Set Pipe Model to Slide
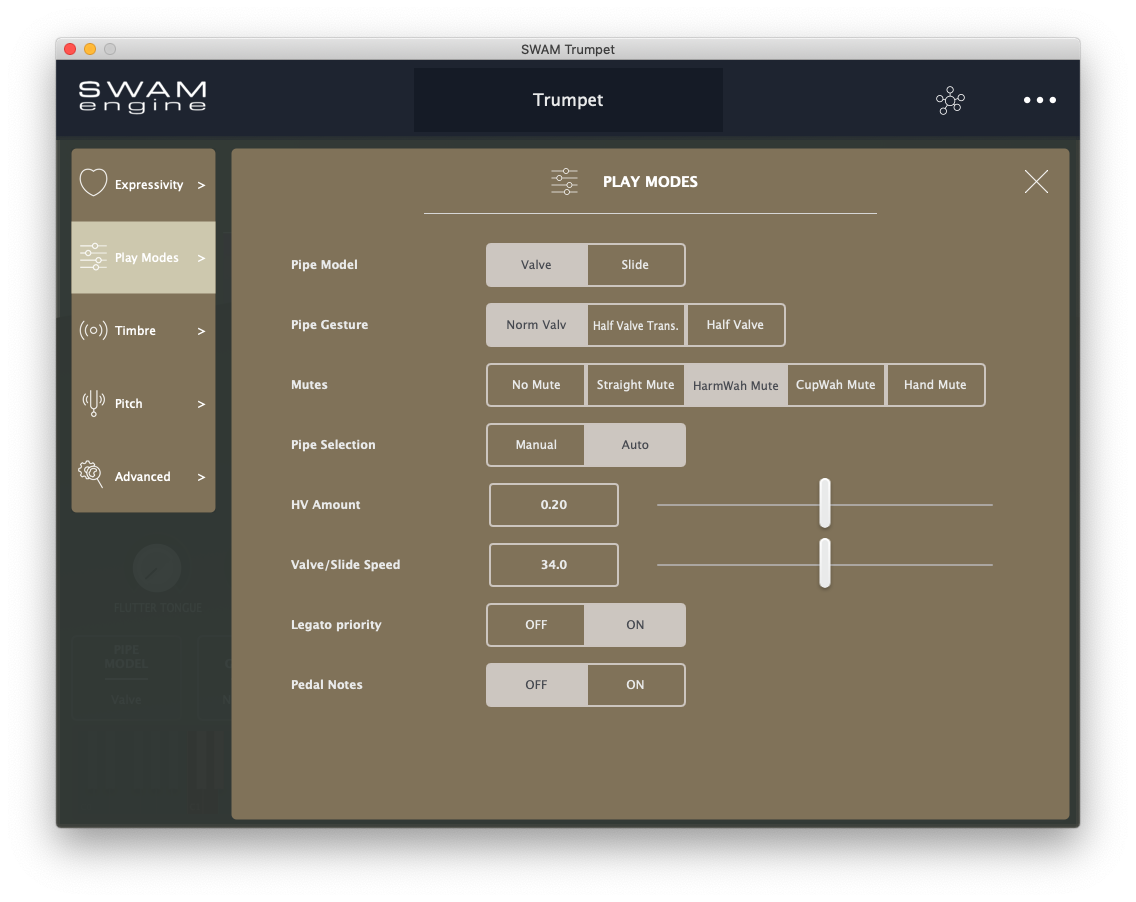 tap(635, 265)
